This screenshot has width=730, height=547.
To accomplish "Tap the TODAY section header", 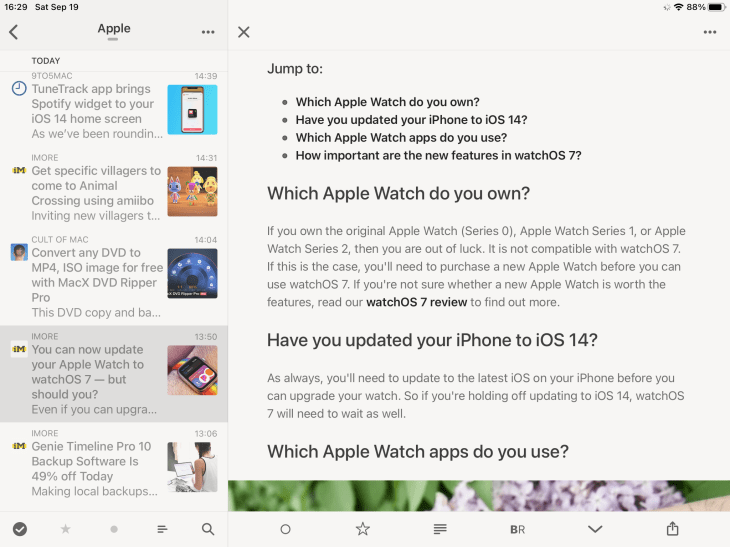I will [x=46, y=61].
